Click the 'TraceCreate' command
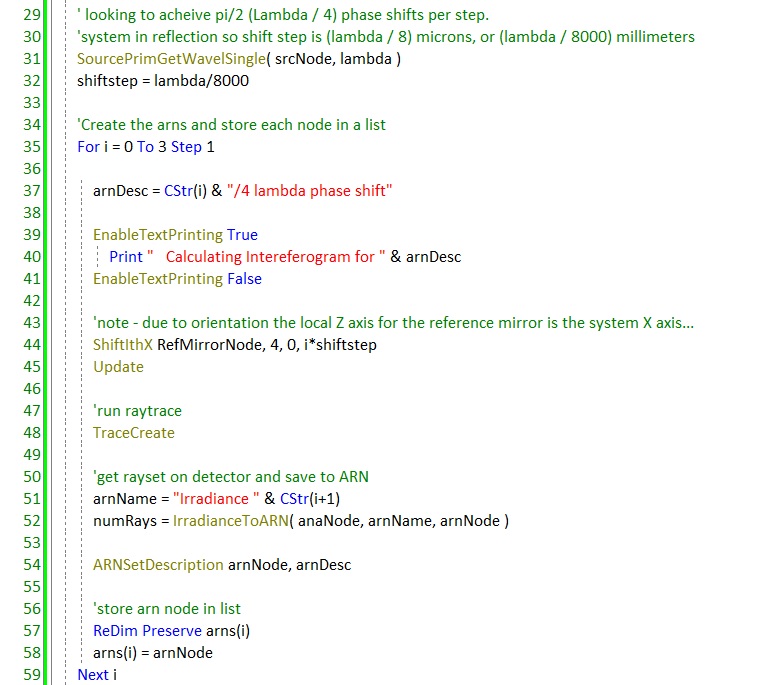Screen dimensions: 760x685 coord(134,432)
